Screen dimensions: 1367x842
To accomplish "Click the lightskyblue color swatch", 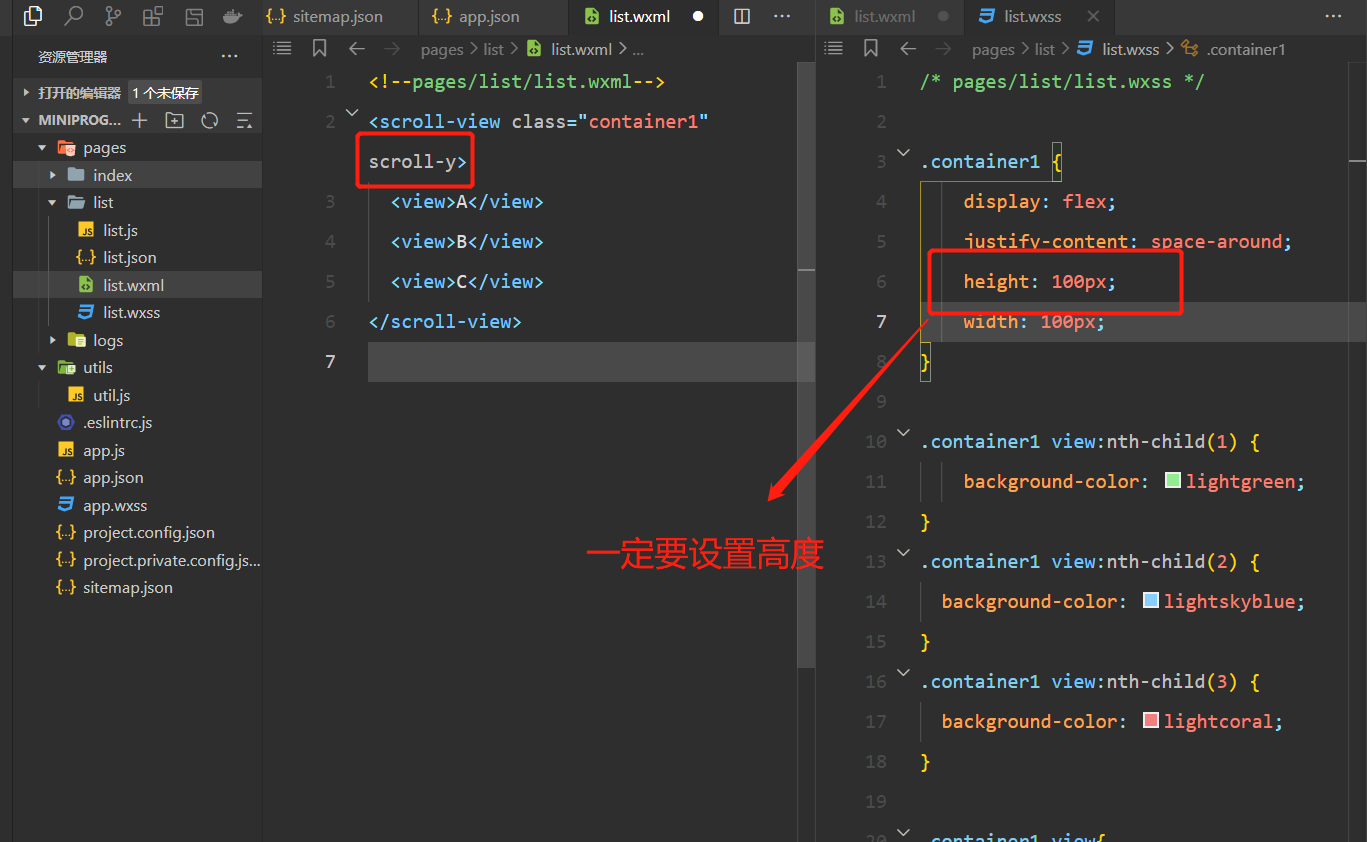I will point(1151,601).
